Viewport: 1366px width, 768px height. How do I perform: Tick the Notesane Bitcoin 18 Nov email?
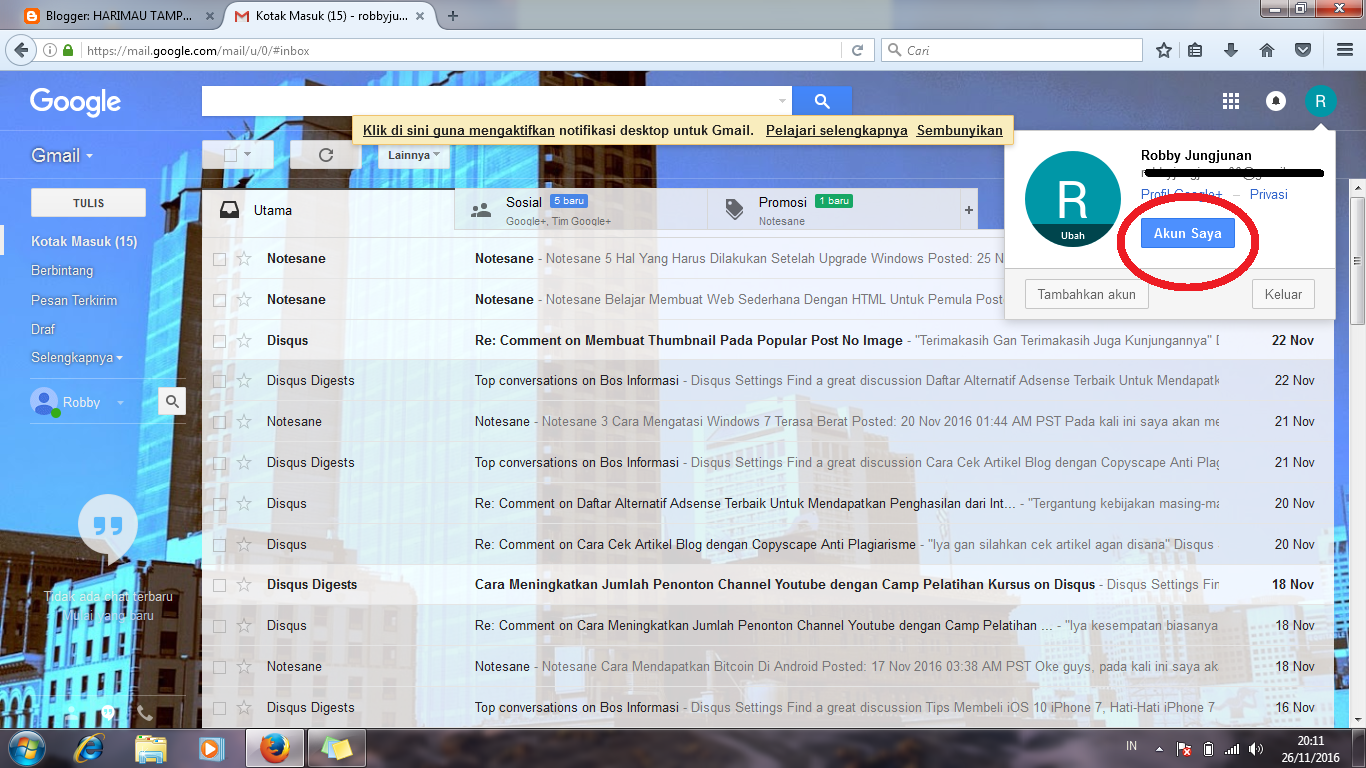[219, 667]
